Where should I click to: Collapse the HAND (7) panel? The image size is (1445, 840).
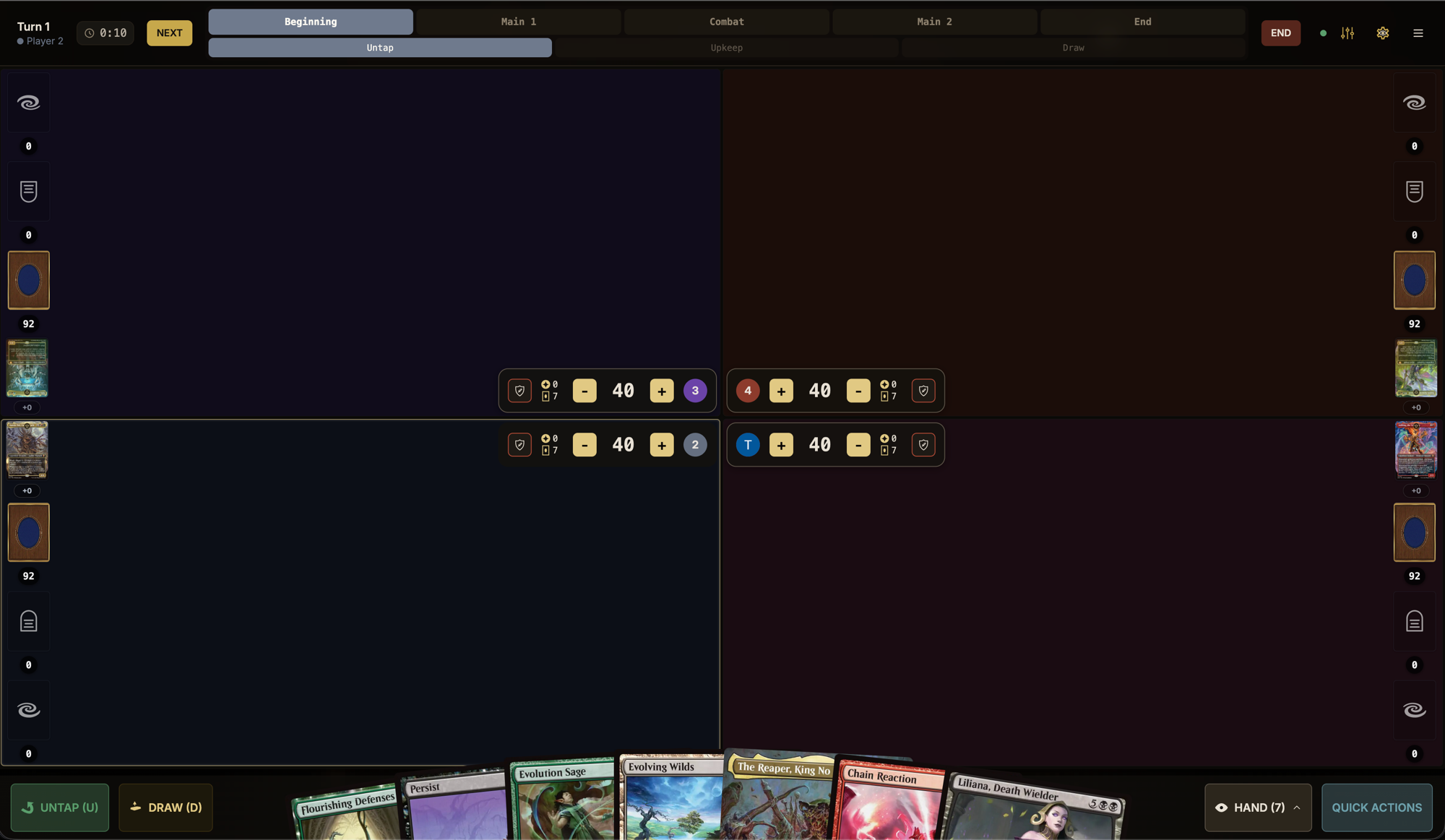(x=1257, y=807)
